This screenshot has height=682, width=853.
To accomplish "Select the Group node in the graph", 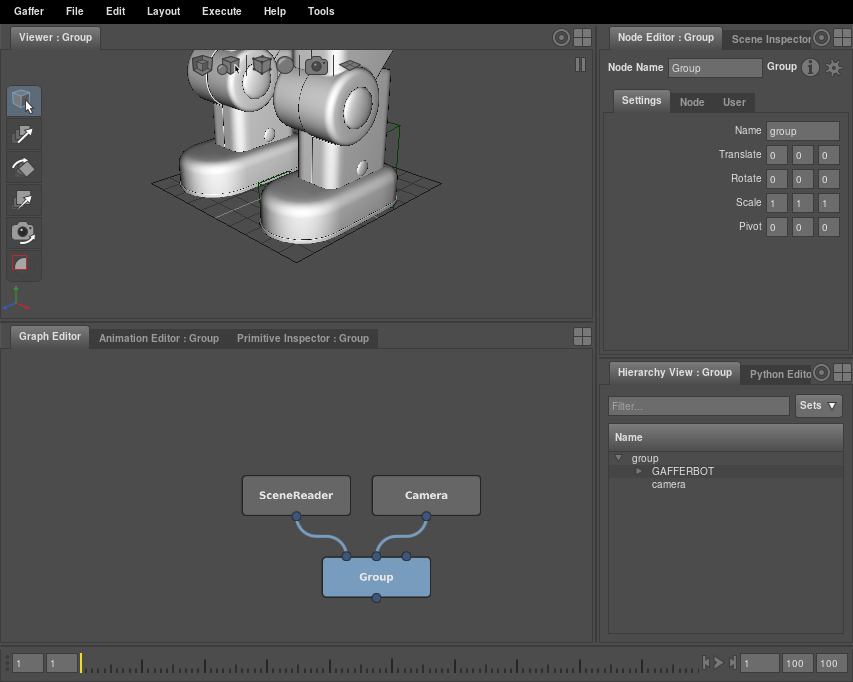I will tap(376, 577).
